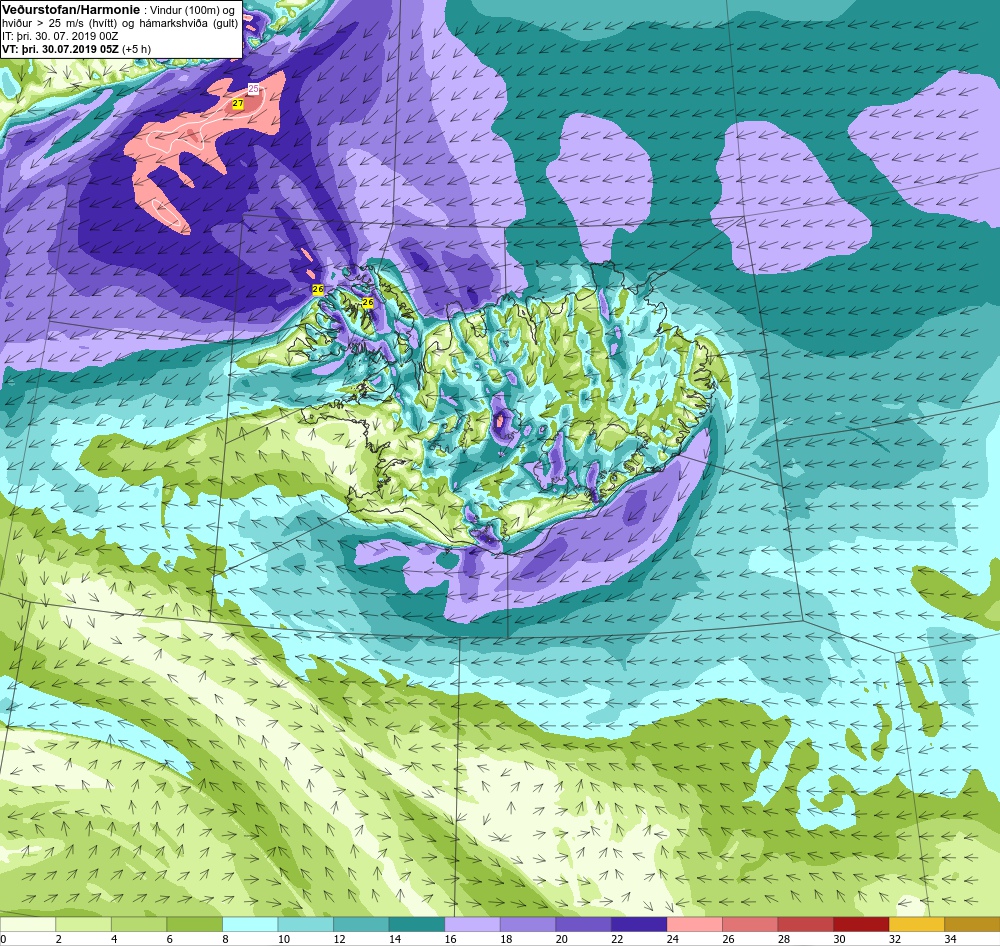Viewport: 1000px width, 946px height.
Task: Select the pale yellow 0–2 legend swatch
Action: coord(28,924)
